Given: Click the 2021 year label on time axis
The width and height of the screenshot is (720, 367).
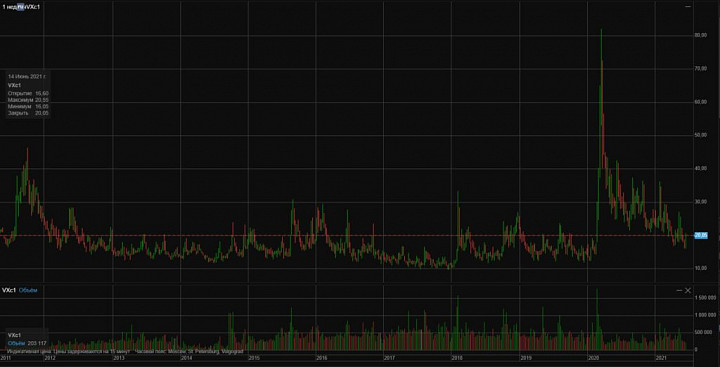Looking at the screenshot, I should pyautogui.click(x=662, y=357).
